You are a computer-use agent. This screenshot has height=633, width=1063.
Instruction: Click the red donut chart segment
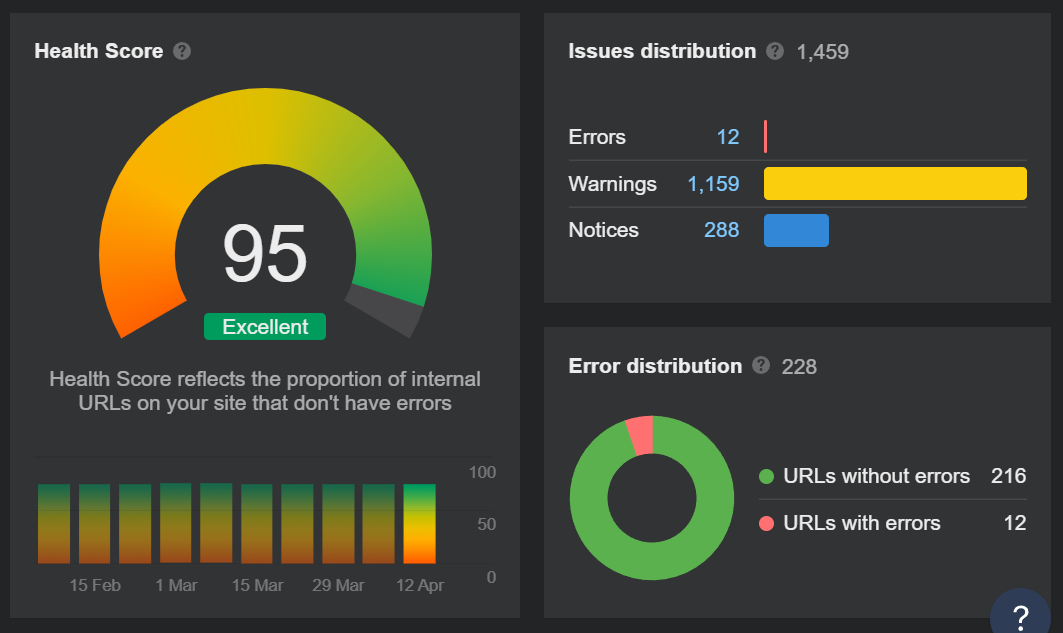pos(640,435)
